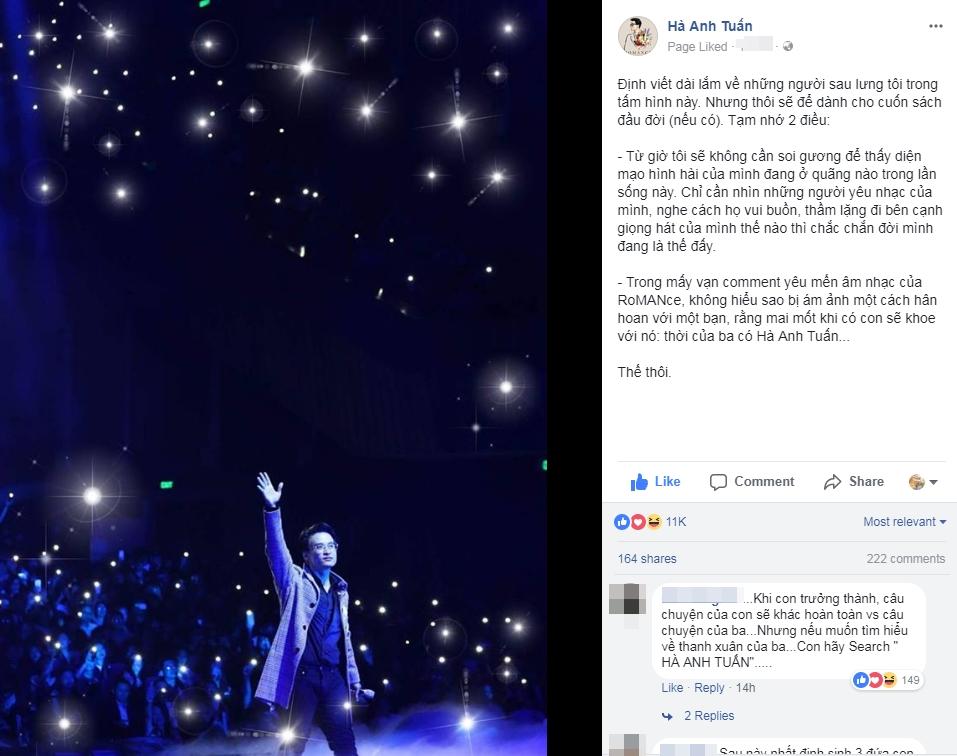Screen dimensions: 957x756
Task: Open the Hà Anh Tuấn page profile picture
Action: click(x=638, y=35)
